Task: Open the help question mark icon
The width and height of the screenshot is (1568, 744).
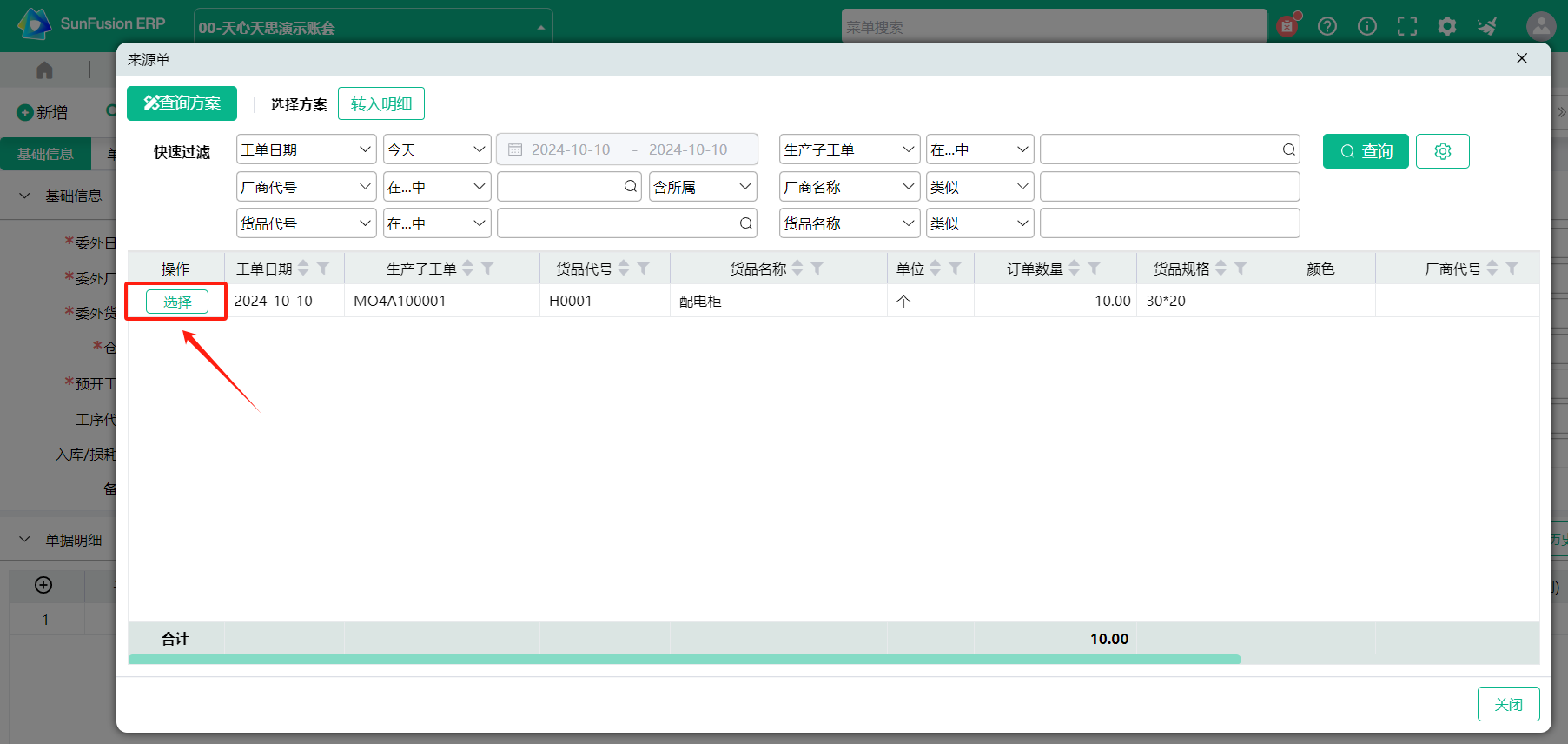Action: pos(1327,26)
